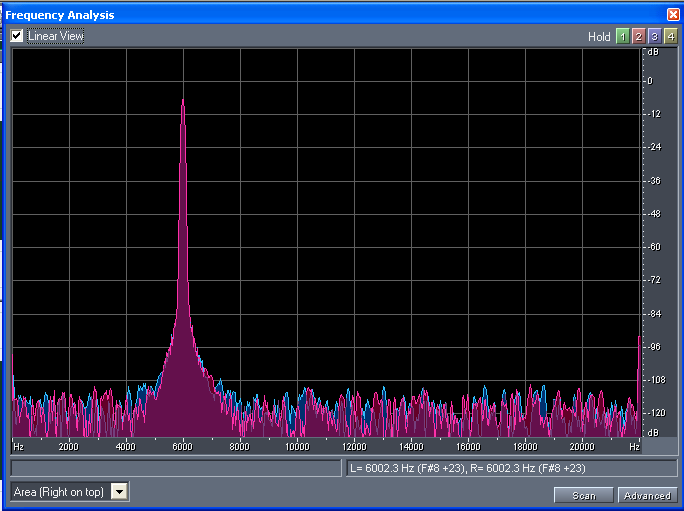Click the Scan button
This screenshot has height=511, width=684.
[584, 496]
